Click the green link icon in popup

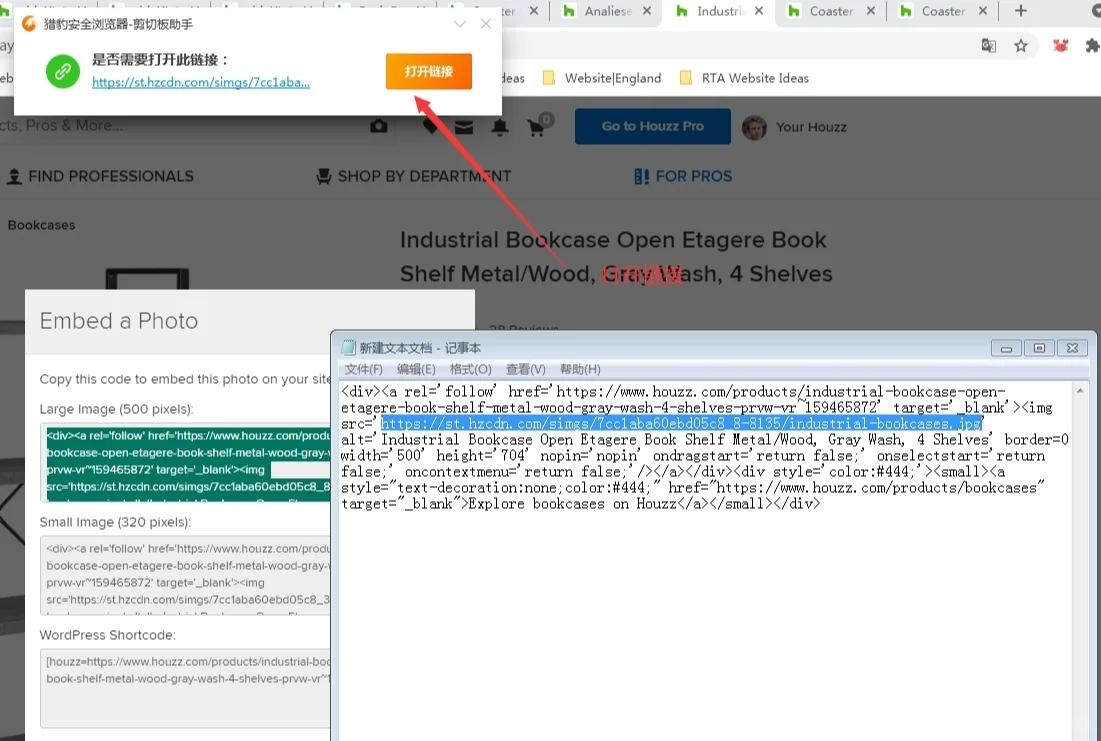pyautogui.click(x=62, y=71)
